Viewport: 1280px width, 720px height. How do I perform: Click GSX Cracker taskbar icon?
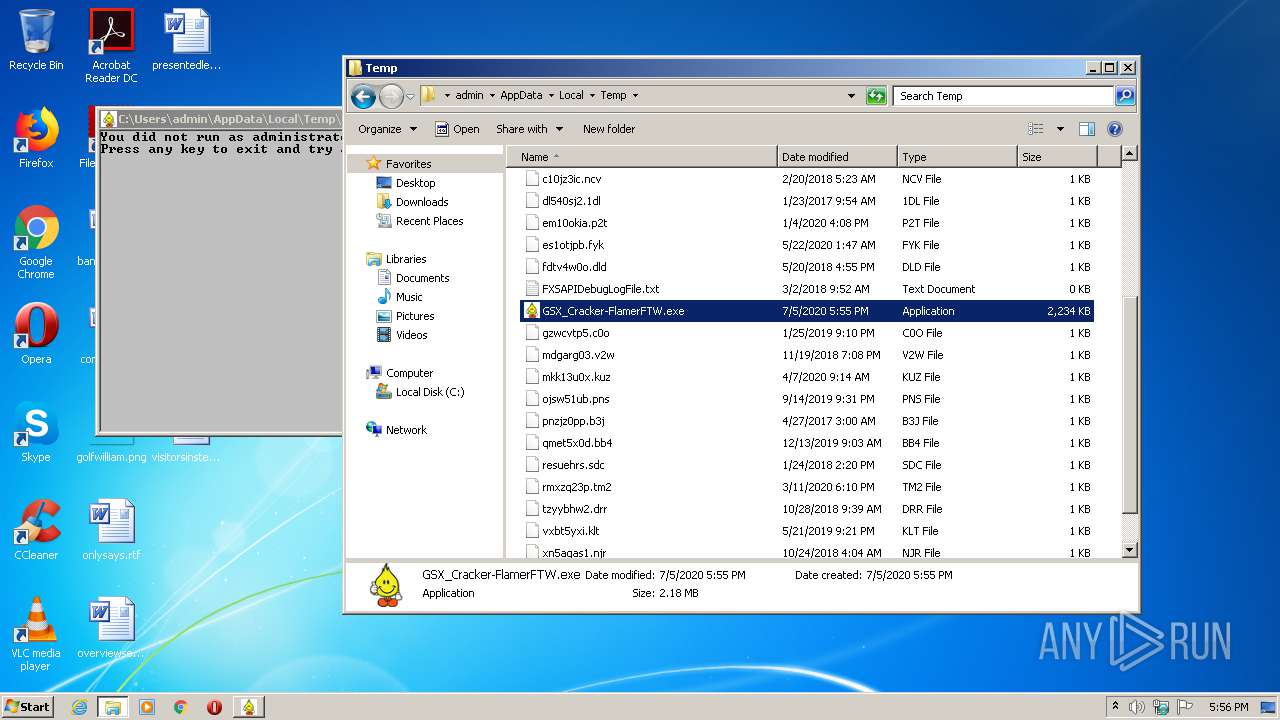tap(248, 707)
